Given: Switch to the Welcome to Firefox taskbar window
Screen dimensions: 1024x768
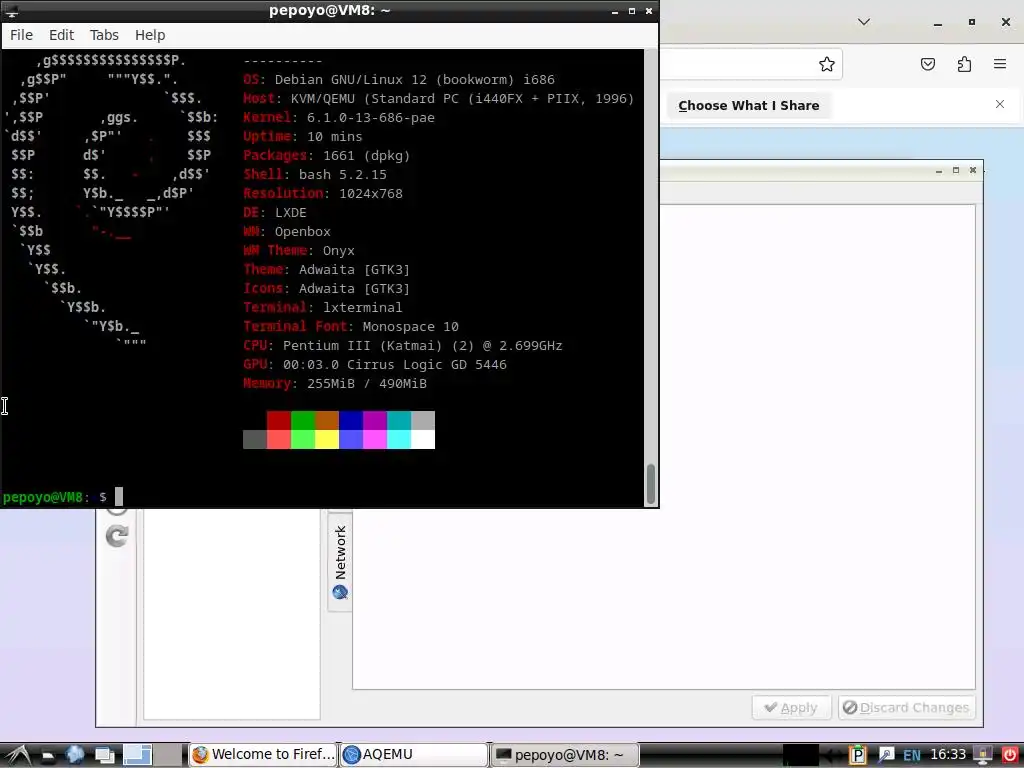Looking at the screenshot, I should click(x=263, y=755).
